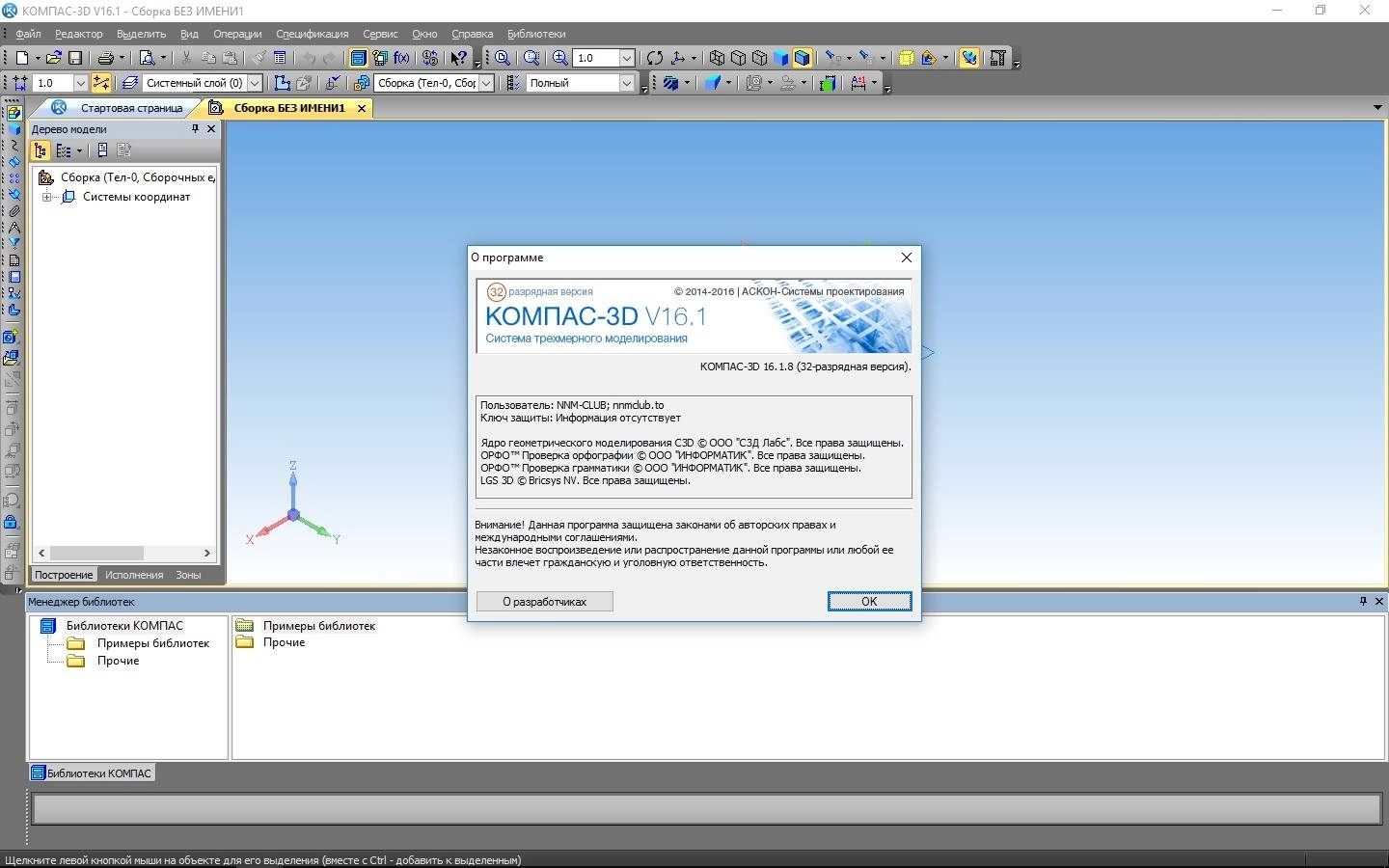This screenshot has height=868, width=1389.
Task: Click the padlock icon in left sidebar
Action: 11,522
